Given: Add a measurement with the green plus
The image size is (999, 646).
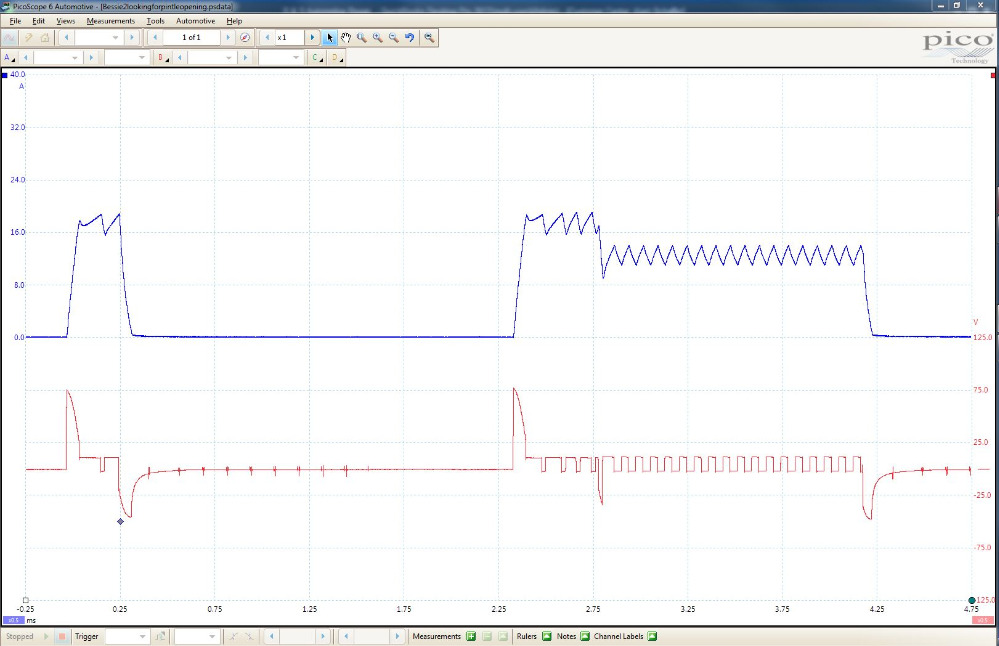Looking at the screenshot, I should tap(471, 636).
